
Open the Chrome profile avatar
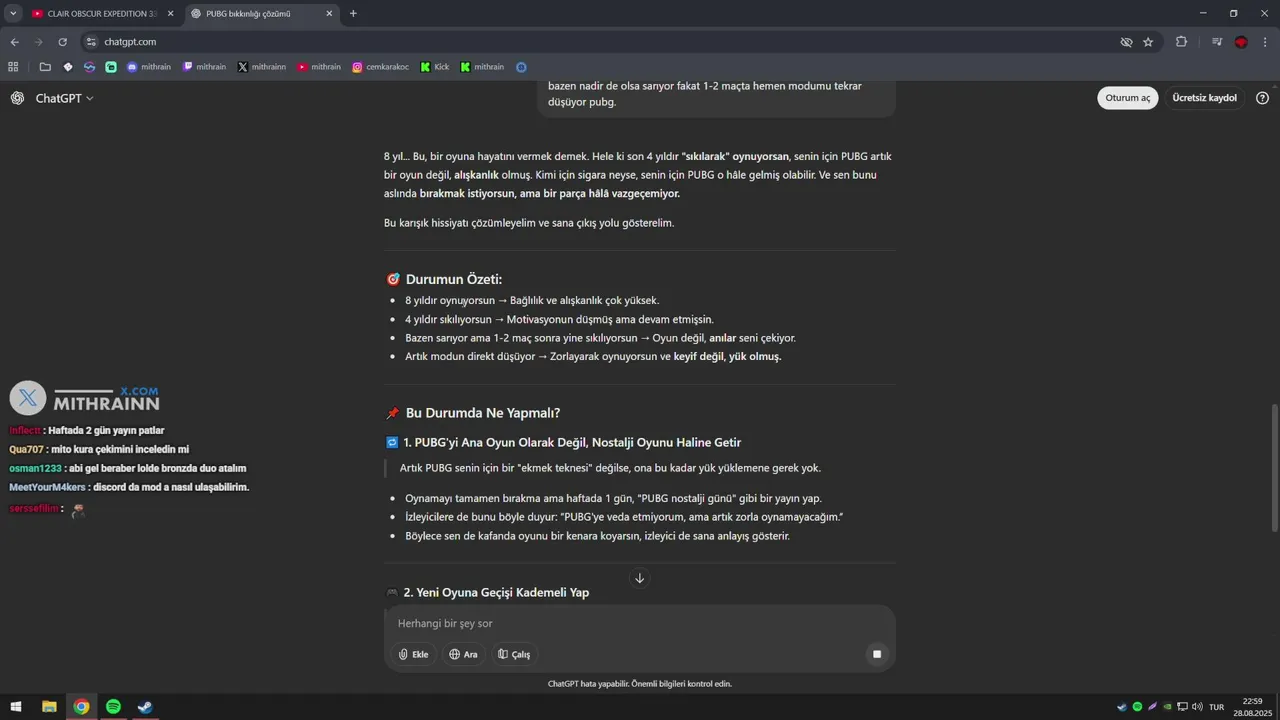(1241, 42)
